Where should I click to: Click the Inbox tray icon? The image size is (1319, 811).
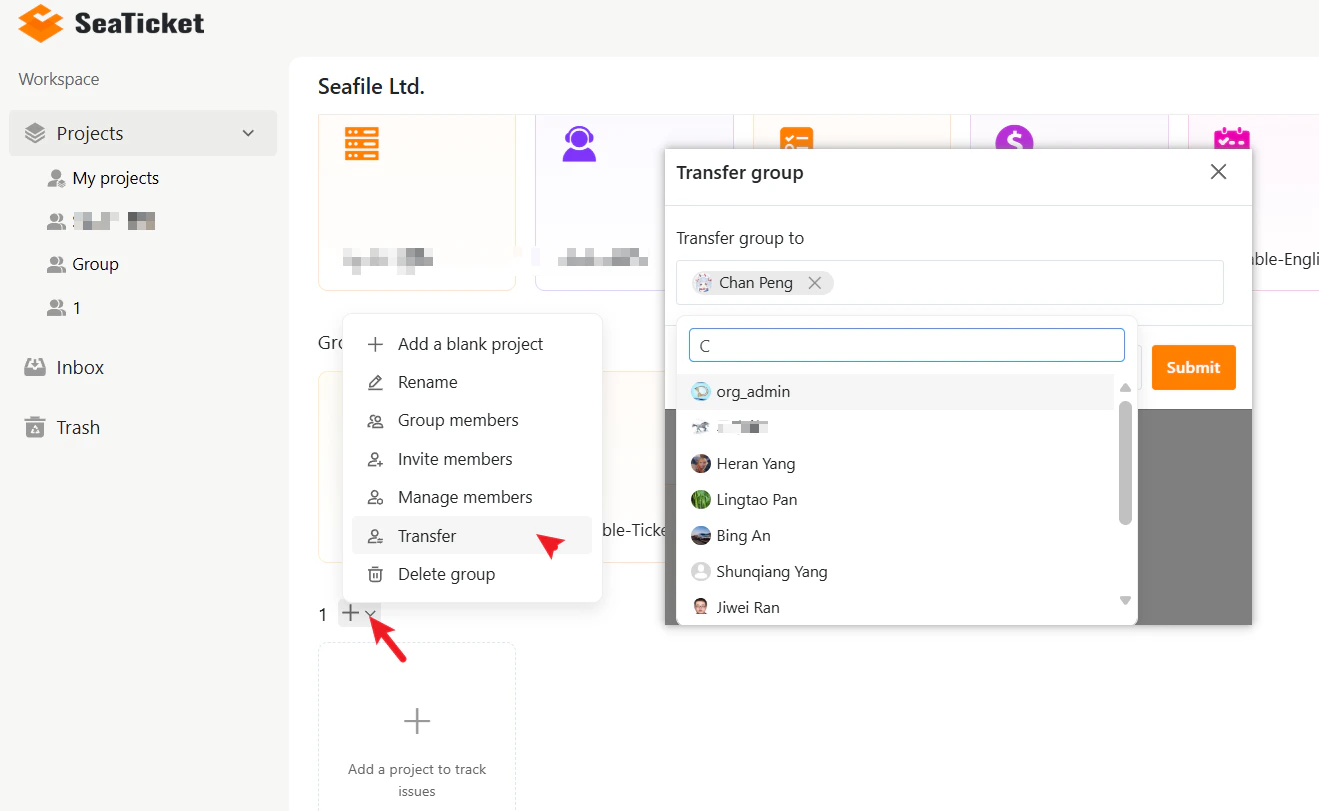tap(35, 367)
